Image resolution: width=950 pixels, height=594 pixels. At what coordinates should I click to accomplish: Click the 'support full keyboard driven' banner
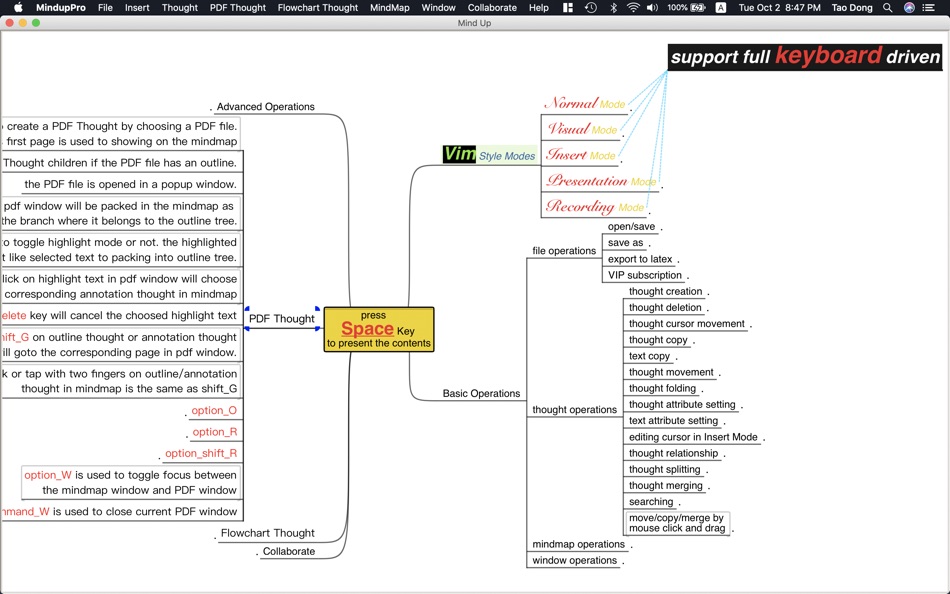pos(805,57)
